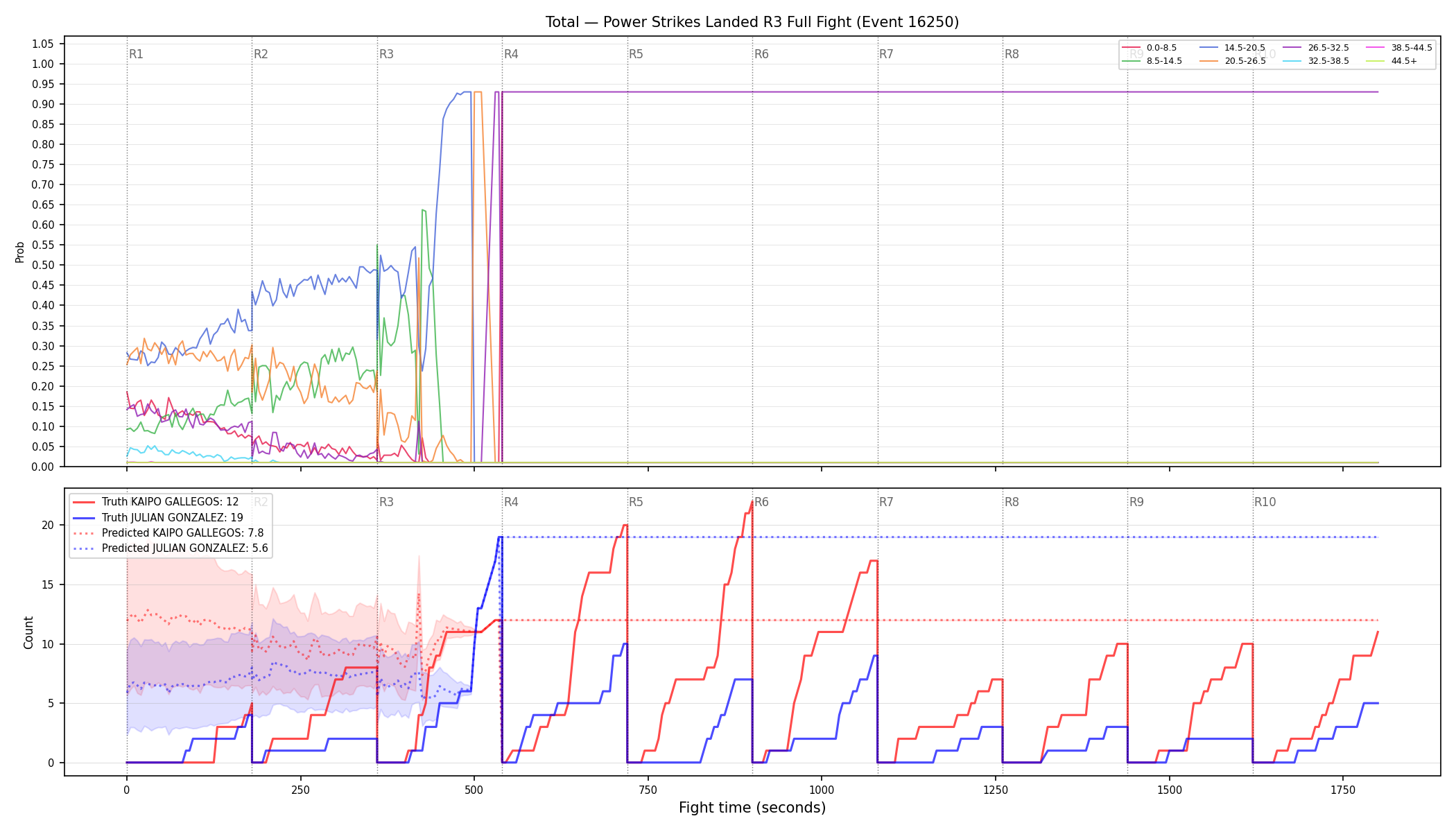This screenshot has height=832, width=1456.
Task: Click the chart title mentioning Event 16250
Action: [752, 22]
